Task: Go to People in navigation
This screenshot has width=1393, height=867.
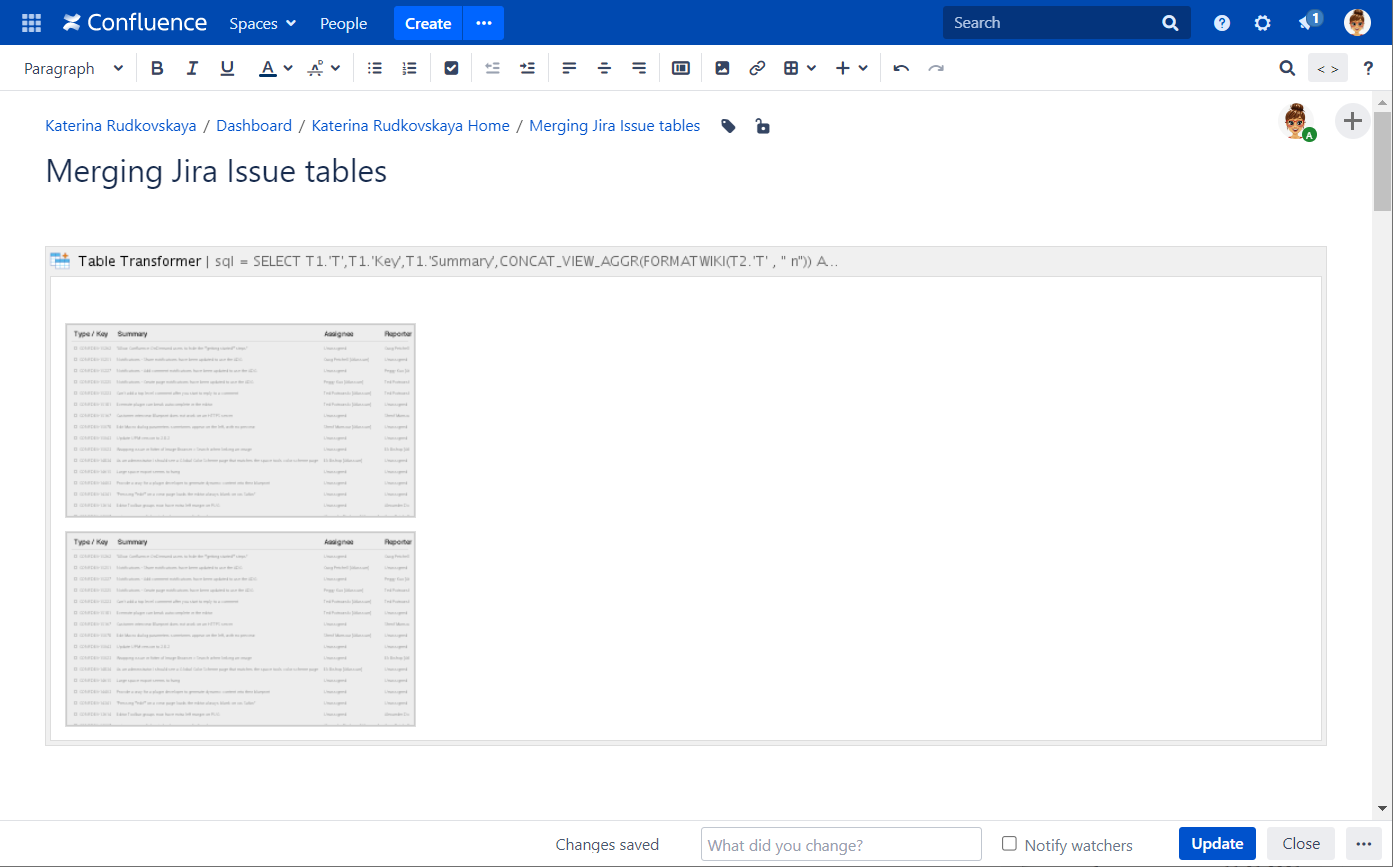Action: coord(343,23)
